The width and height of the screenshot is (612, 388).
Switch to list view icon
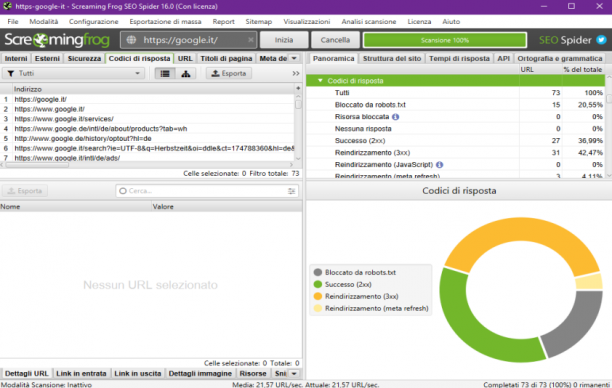[x=165, y=73]
